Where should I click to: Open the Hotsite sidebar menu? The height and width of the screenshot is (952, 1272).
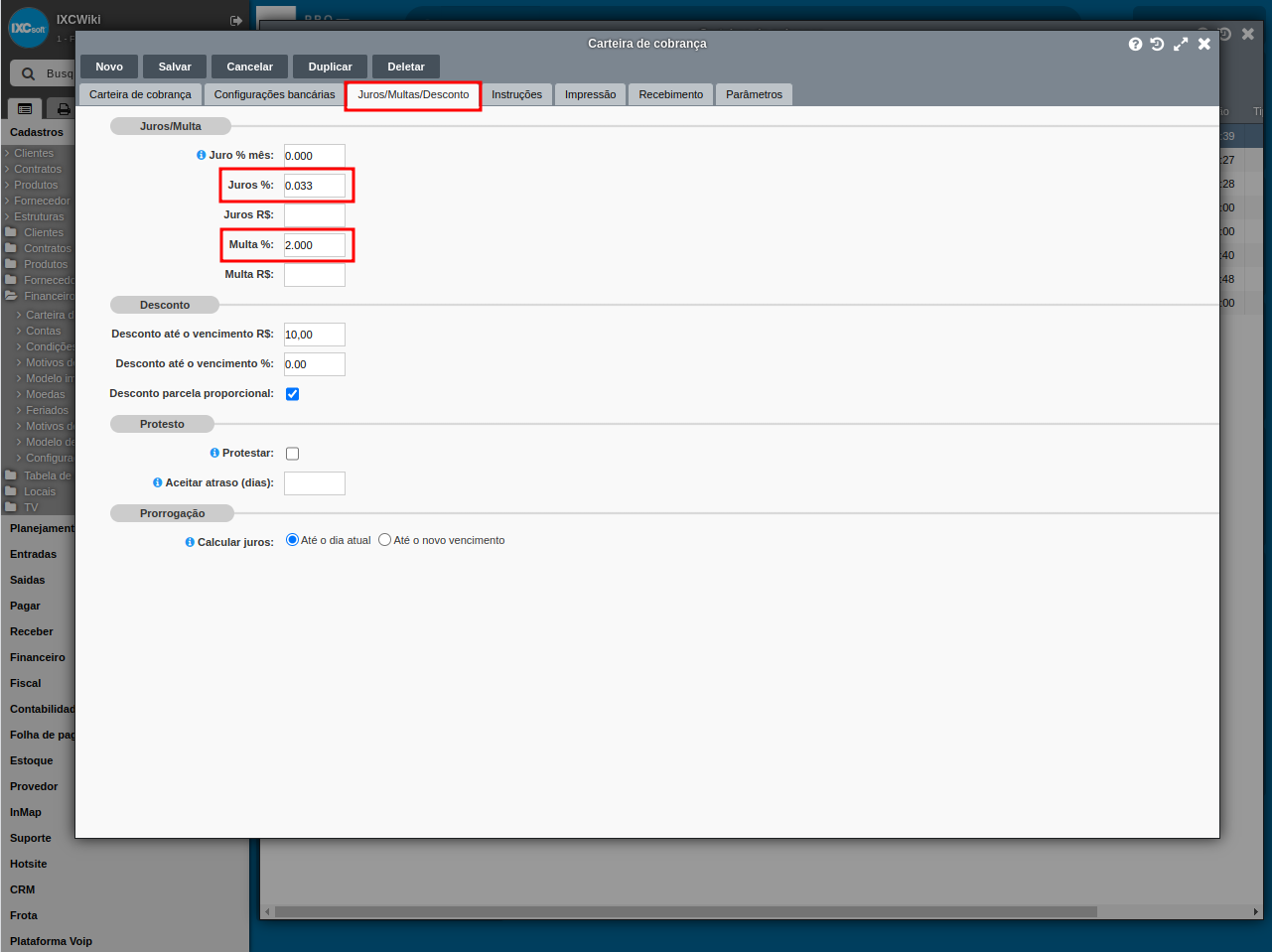tap(29, 864)
